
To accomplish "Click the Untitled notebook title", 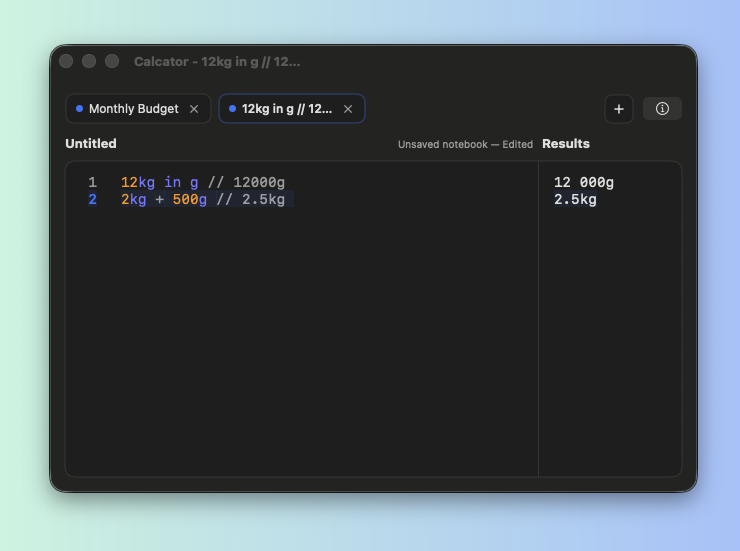I will (91, 143).
